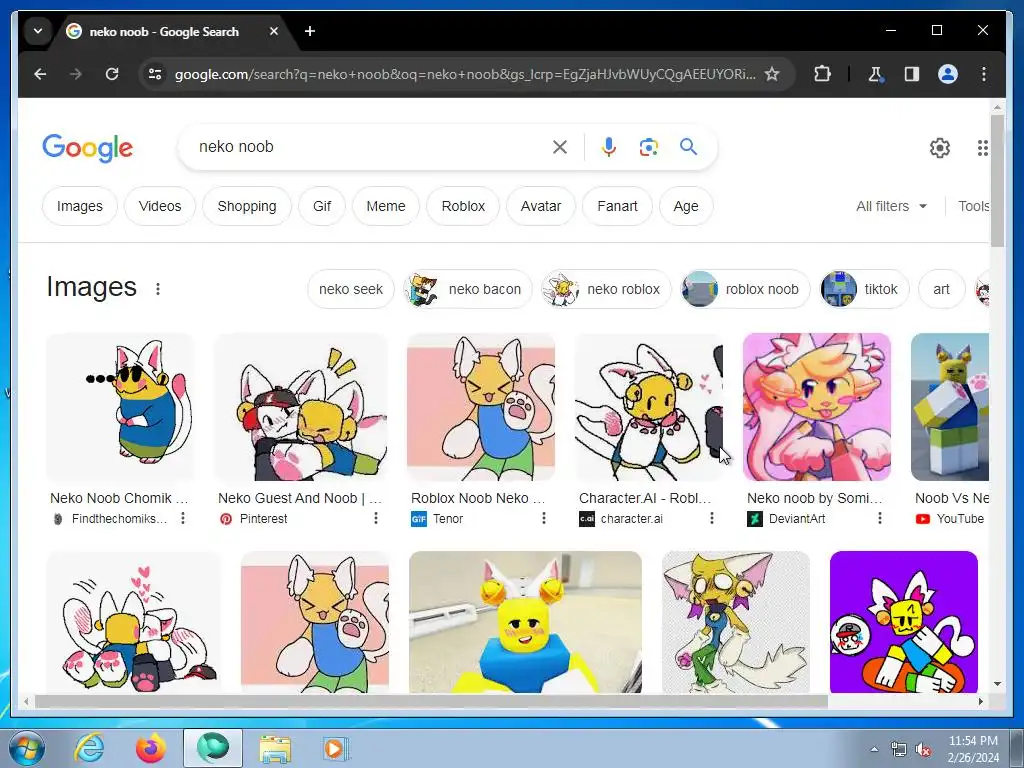Open Roblox Noob Neko Tenor gif
Image resolution: width=1024 pixels, height=768 pixels.
tap(481, 407)
